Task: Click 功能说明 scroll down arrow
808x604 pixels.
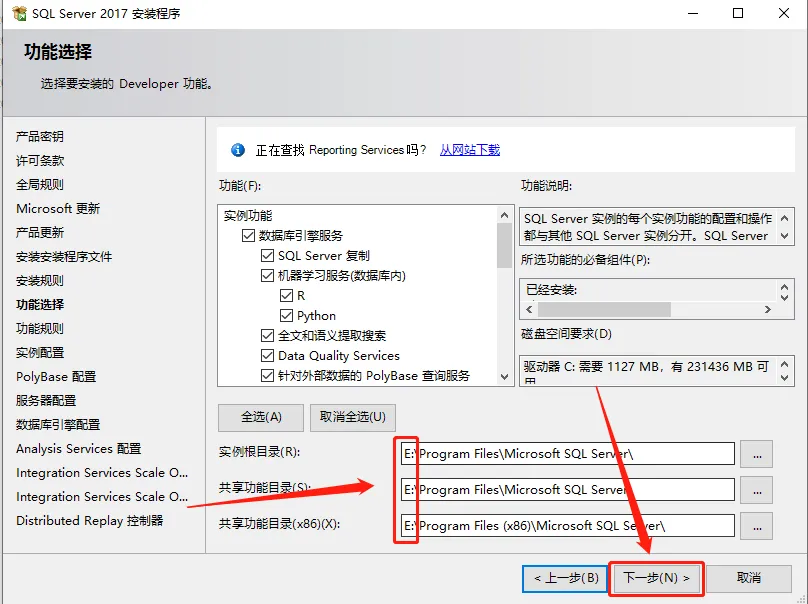Action: point(784,236)
